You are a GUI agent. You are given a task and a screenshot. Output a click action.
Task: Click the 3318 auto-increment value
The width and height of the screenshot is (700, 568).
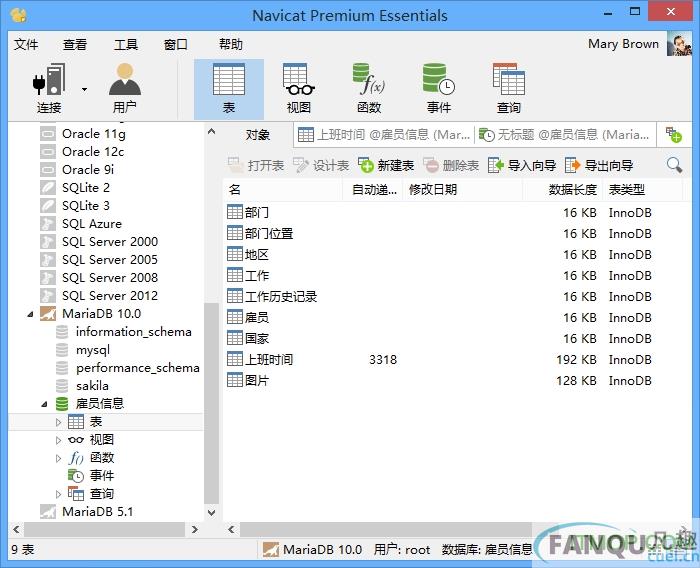click(x=383, y=359)
